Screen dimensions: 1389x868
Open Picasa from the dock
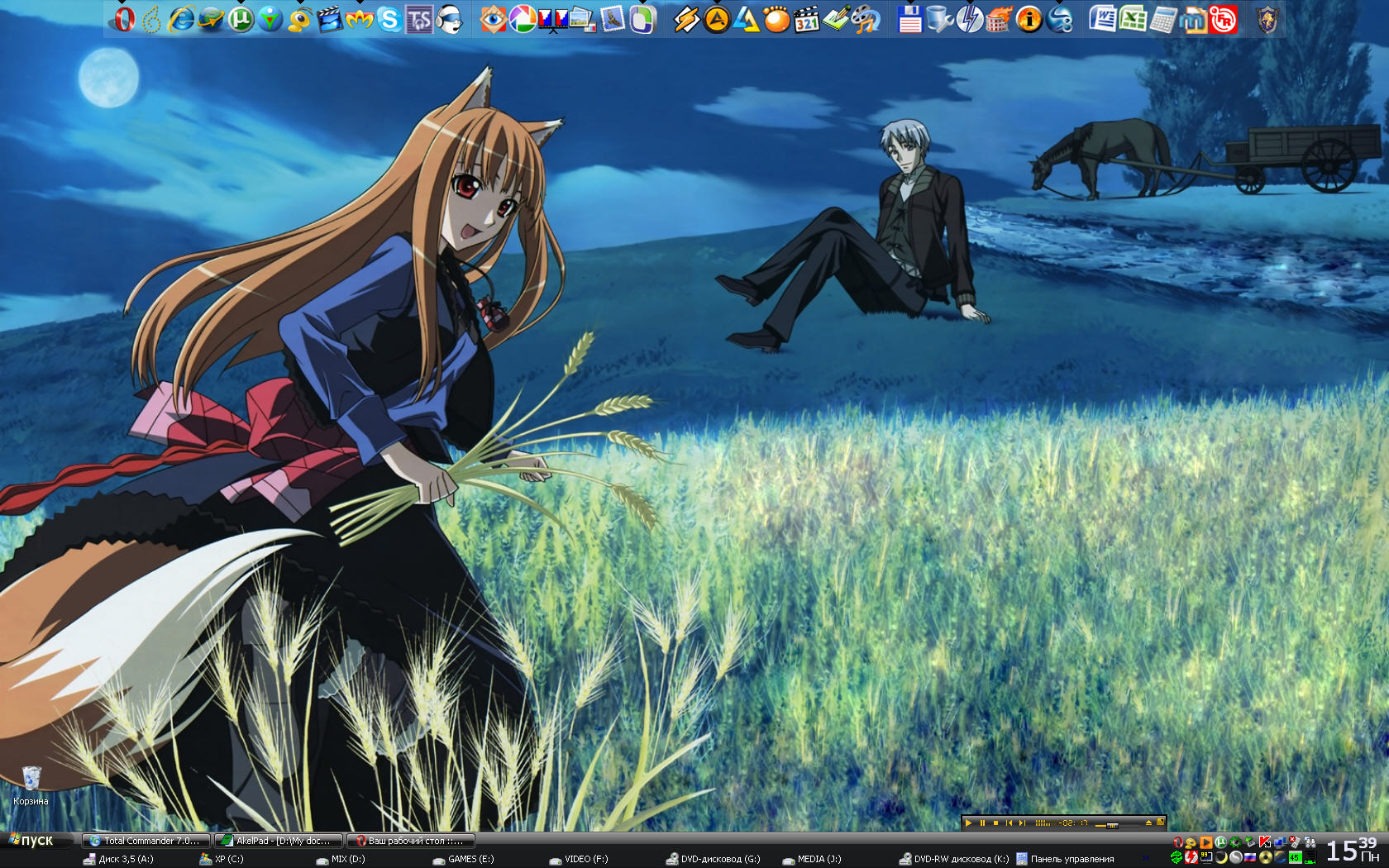(x=523, y=18)
